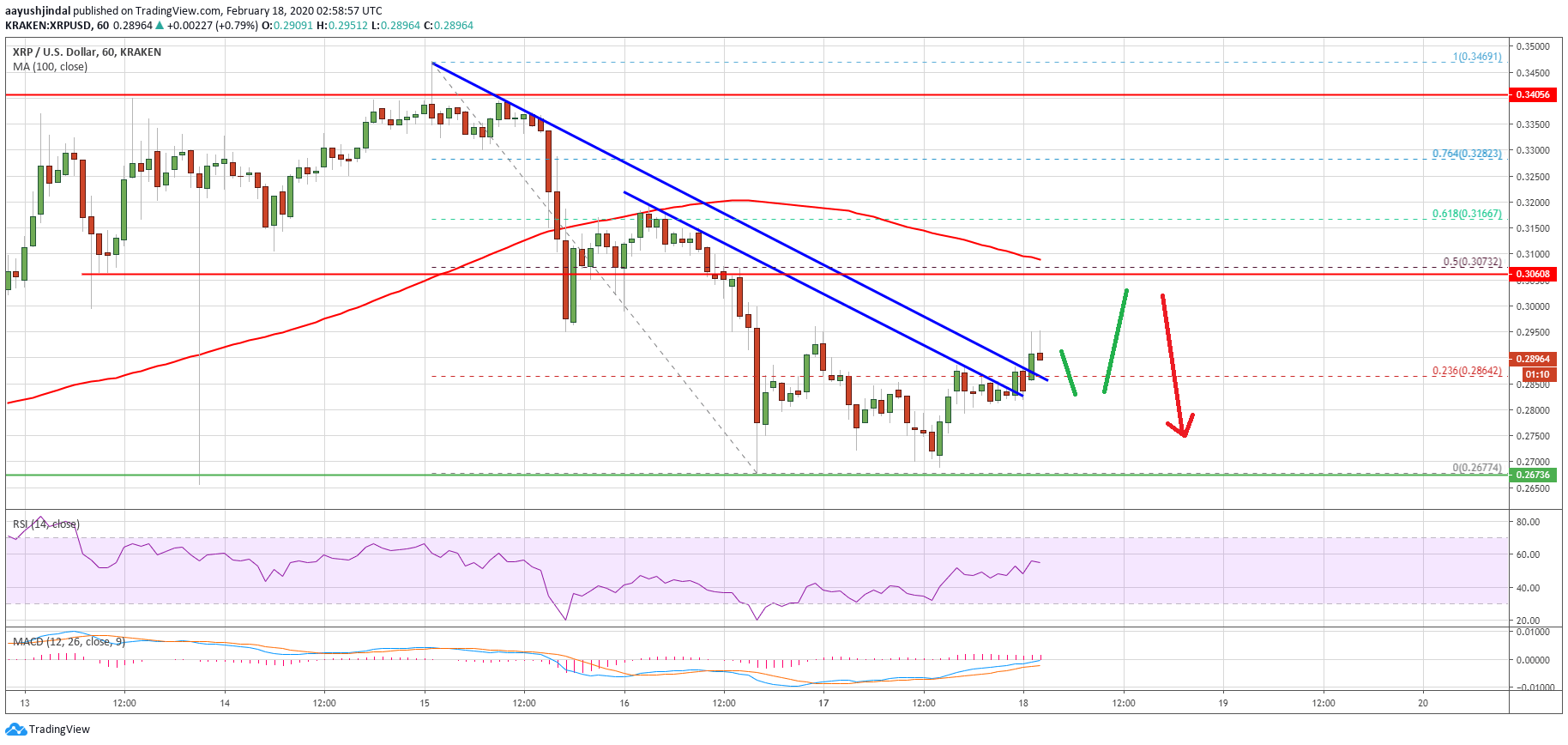Click the MACD (12, 26, close, 9) label
1568x745 pixels.
point(69,642)
